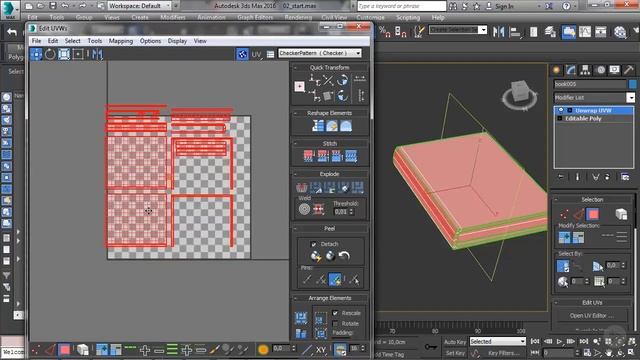The image size is (640, 360).
Task: Toggle Ignore Backfacing in Select By section
Action: (x=563, y=266)
